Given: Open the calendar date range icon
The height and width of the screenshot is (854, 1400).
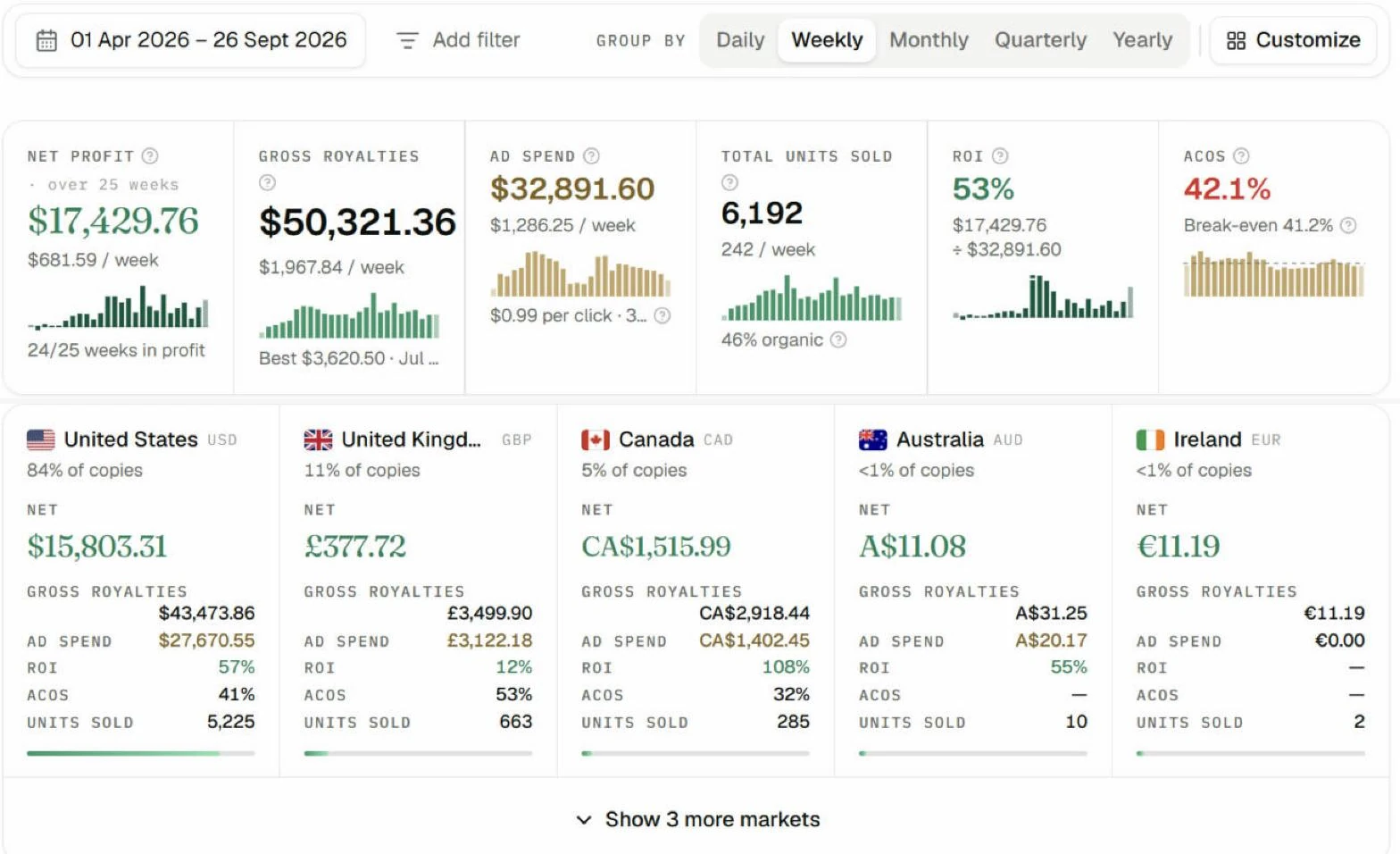Looking at the screenshot, I should coord(46,40).
